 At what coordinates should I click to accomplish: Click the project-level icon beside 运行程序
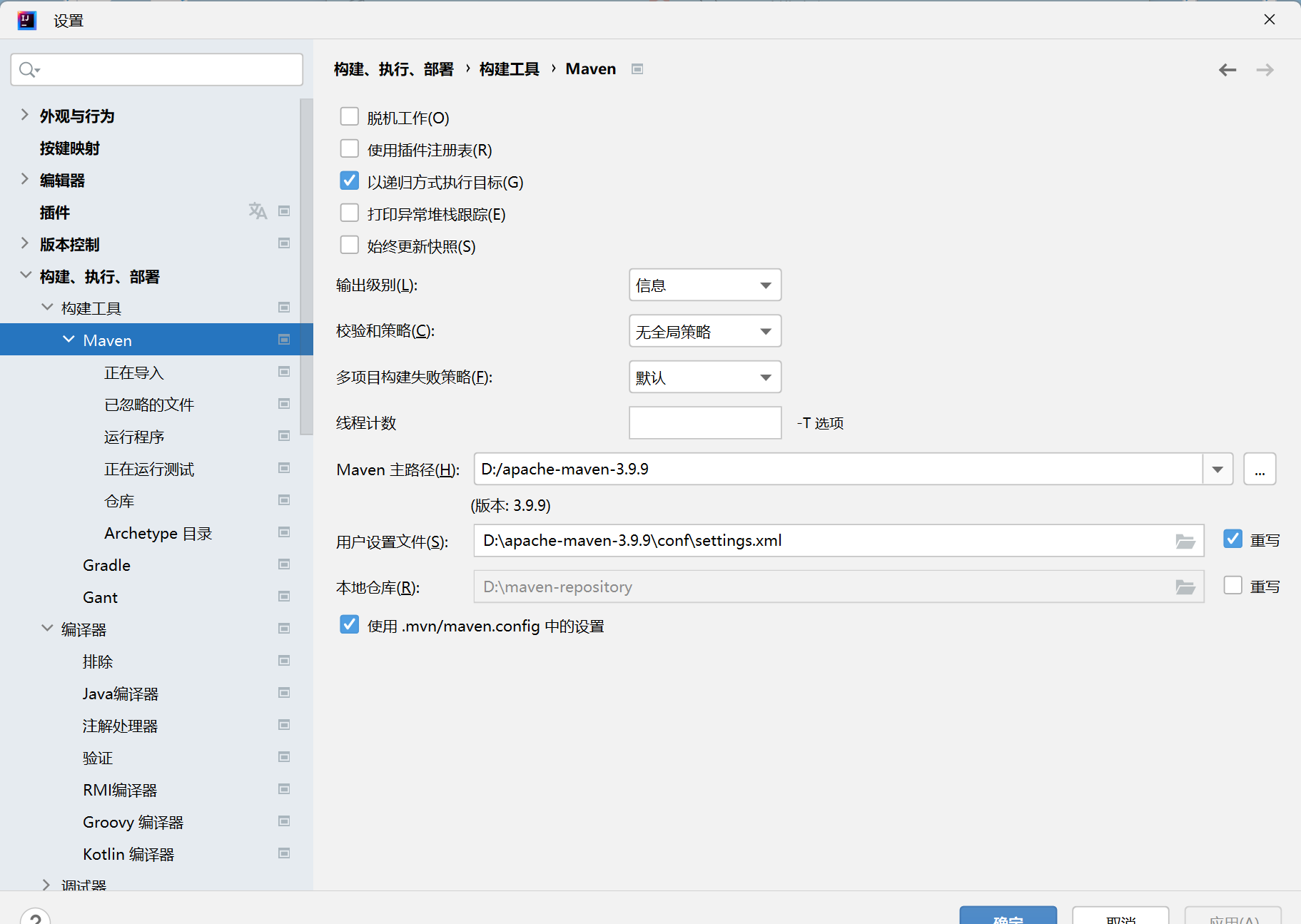pos(284,436)
